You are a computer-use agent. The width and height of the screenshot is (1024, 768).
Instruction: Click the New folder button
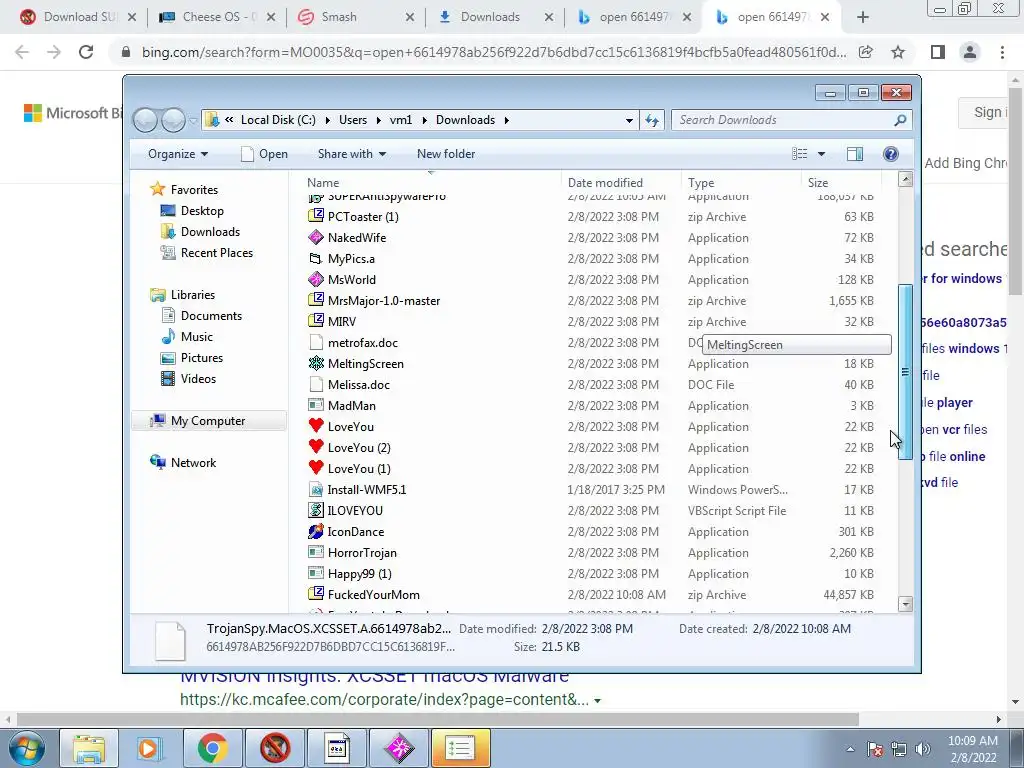(446, 154)
